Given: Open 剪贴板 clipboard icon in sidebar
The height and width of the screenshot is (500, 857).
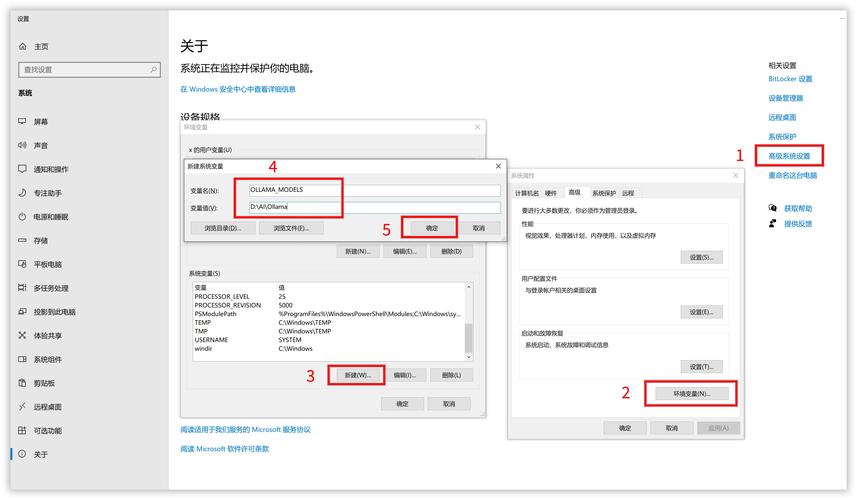Looking at the screenshot, I should (22, 383).
